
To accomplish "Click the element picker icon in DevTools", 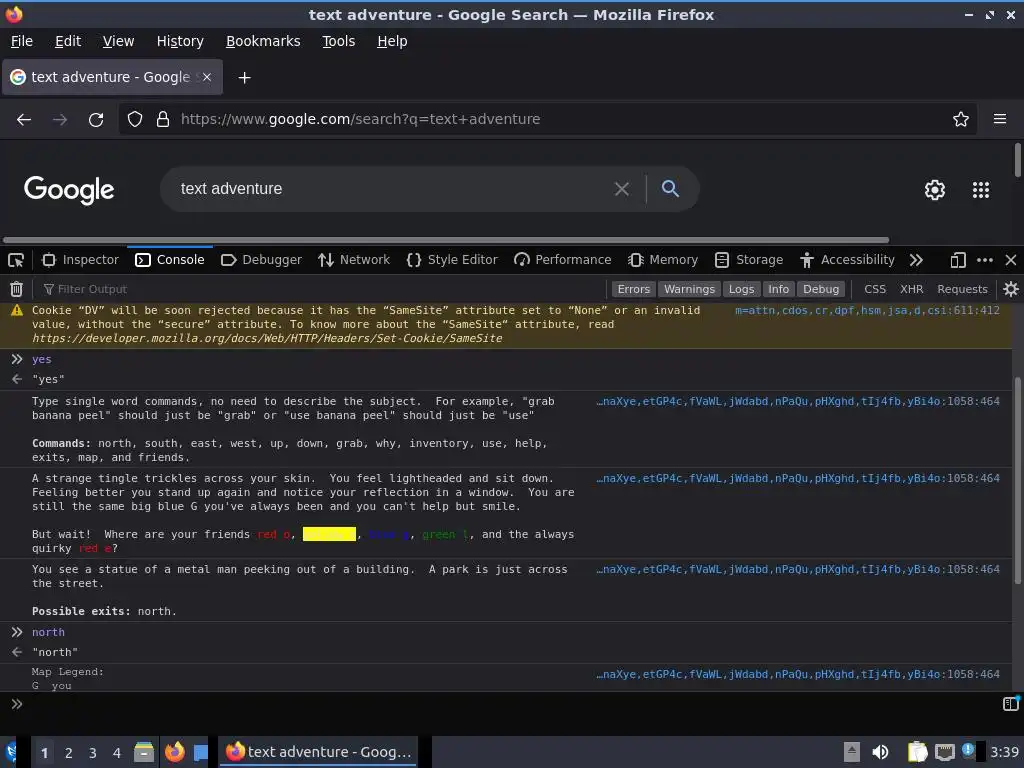I will click(x=16, y=260).
